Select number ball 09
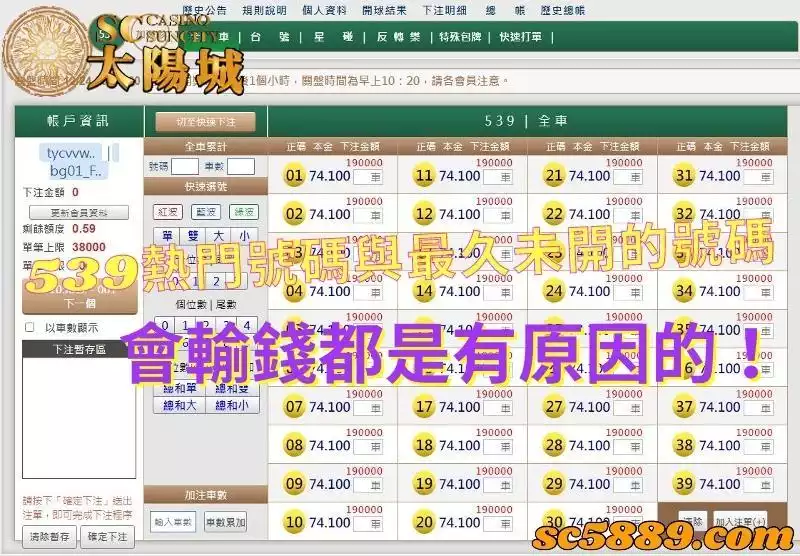The width and height of the screenshot is (800, 556). [x=294, y=484]
